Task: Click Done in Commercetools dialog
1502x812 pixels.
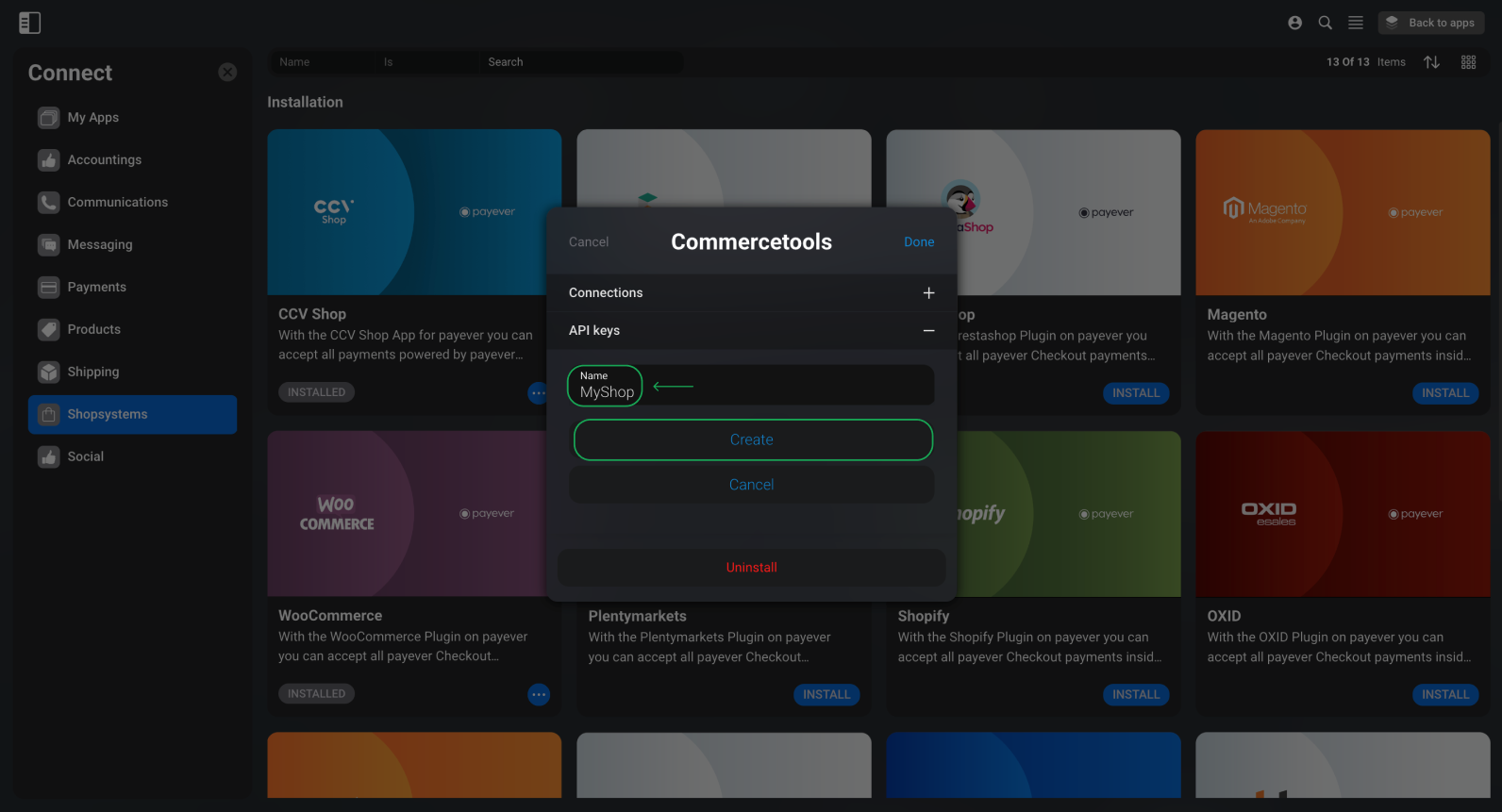Action: (919, 242)
